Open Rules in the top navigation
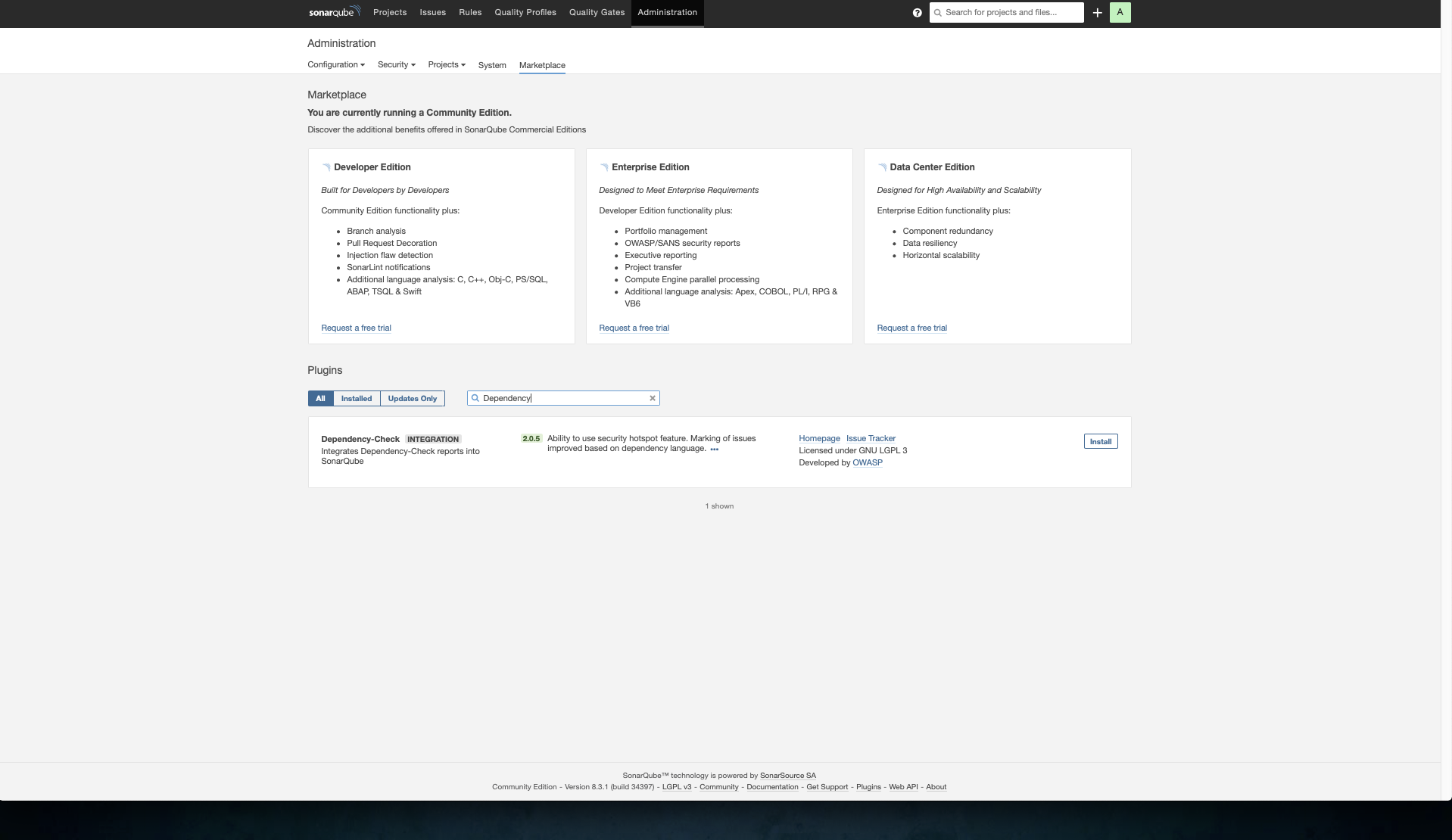 [470, 13]
